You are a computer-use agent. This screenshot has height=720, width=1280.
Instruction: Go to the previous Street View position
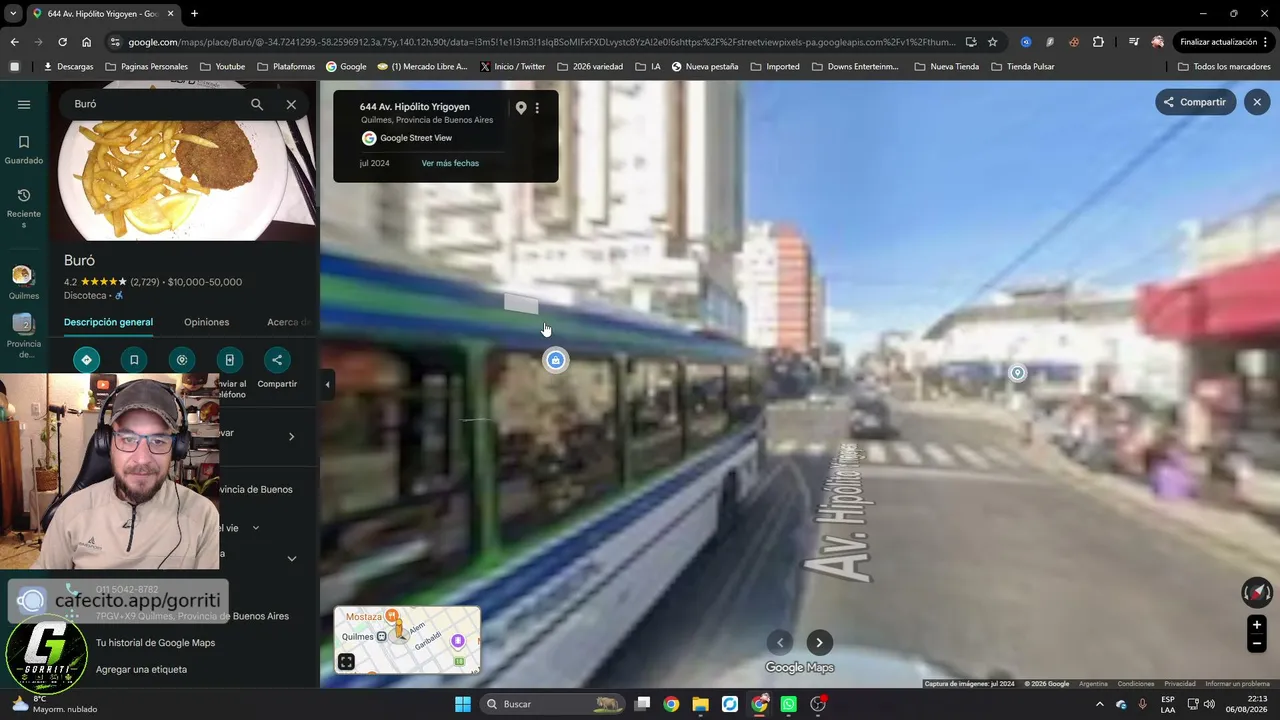(x=780, y=643)
